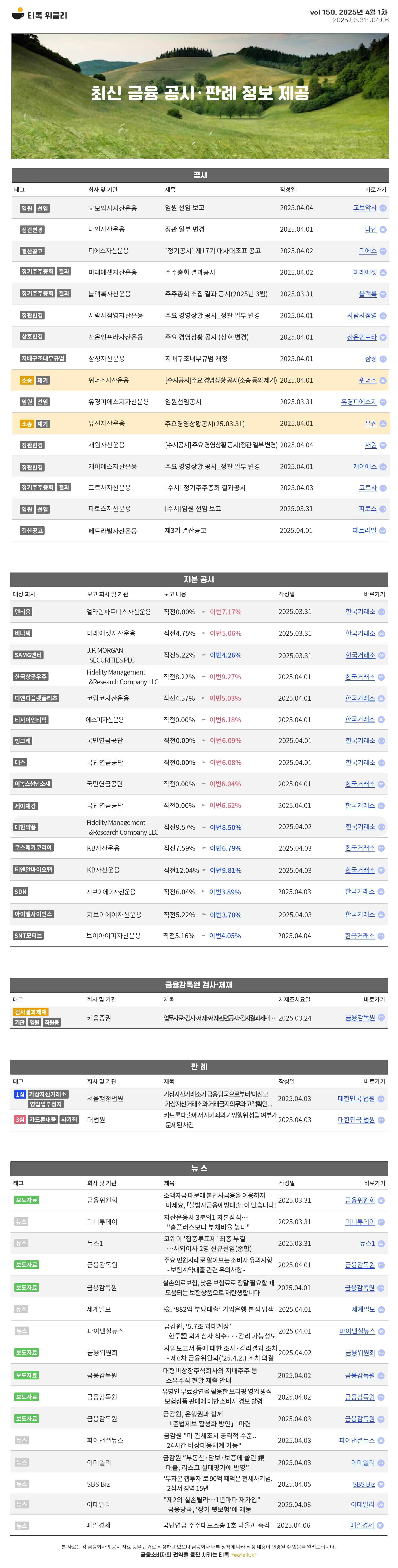Click the 지분 공시 section header

pos(199,580)
